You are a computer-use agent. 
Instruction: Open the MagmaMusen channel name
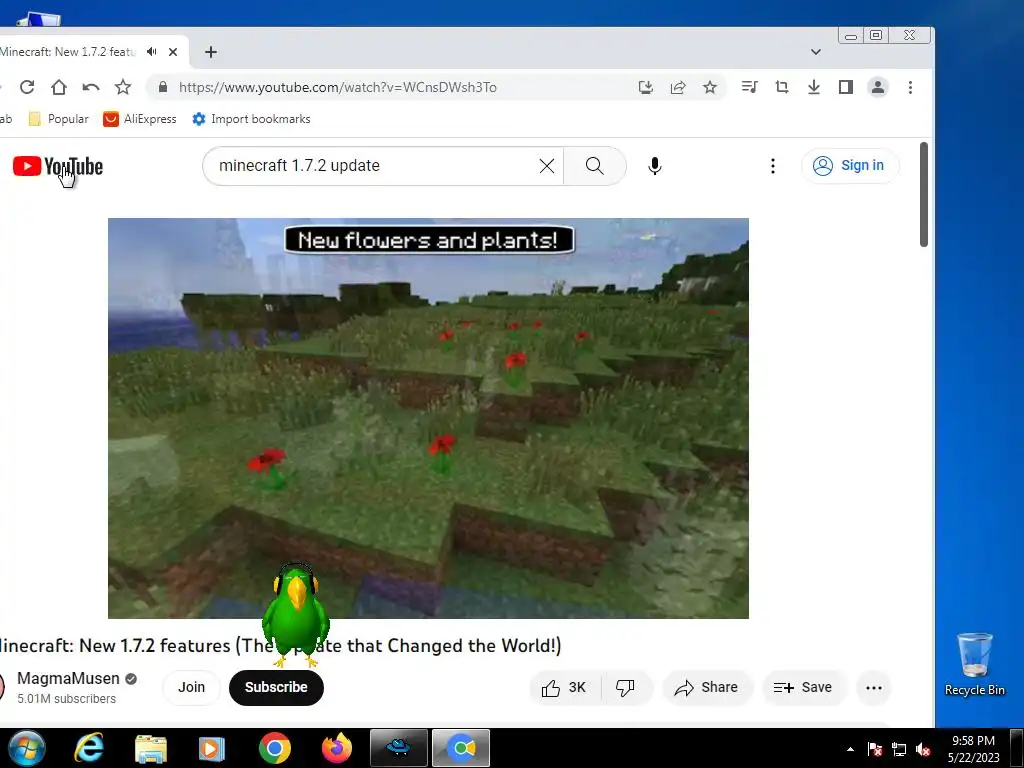[69, 679]
